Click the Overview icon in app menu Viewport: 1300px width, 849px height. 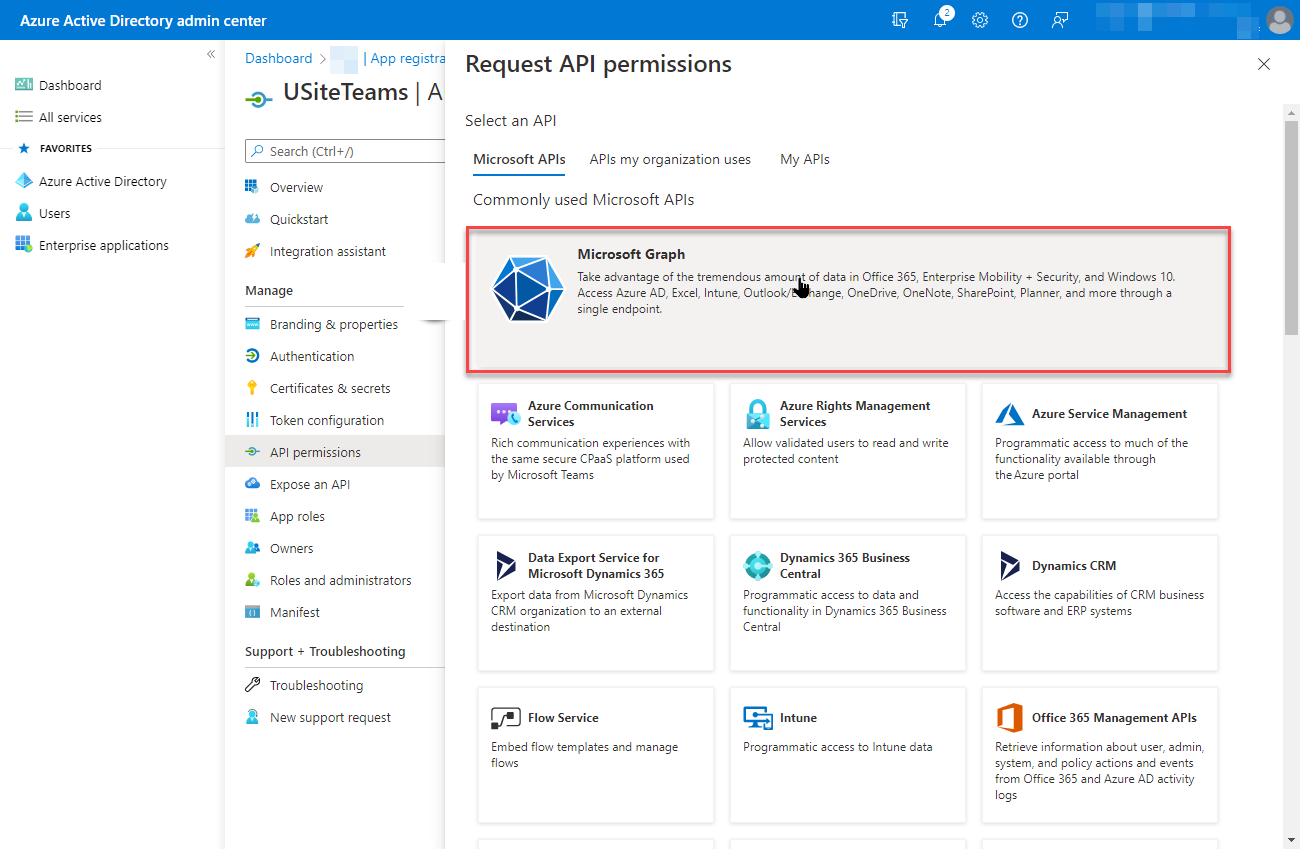pos(252,187)
